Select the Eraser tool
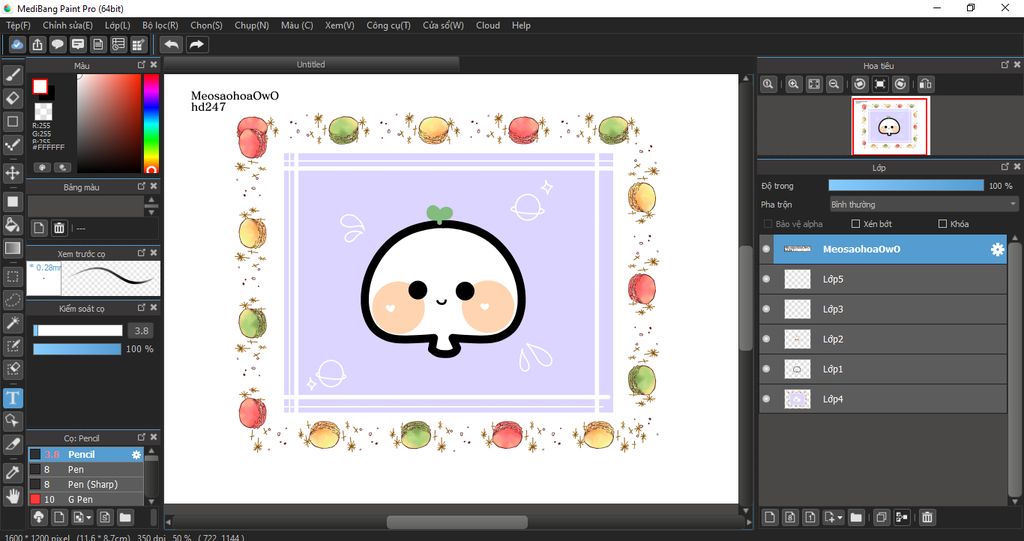Screen dimensions: 1024x541 point(12,98)
